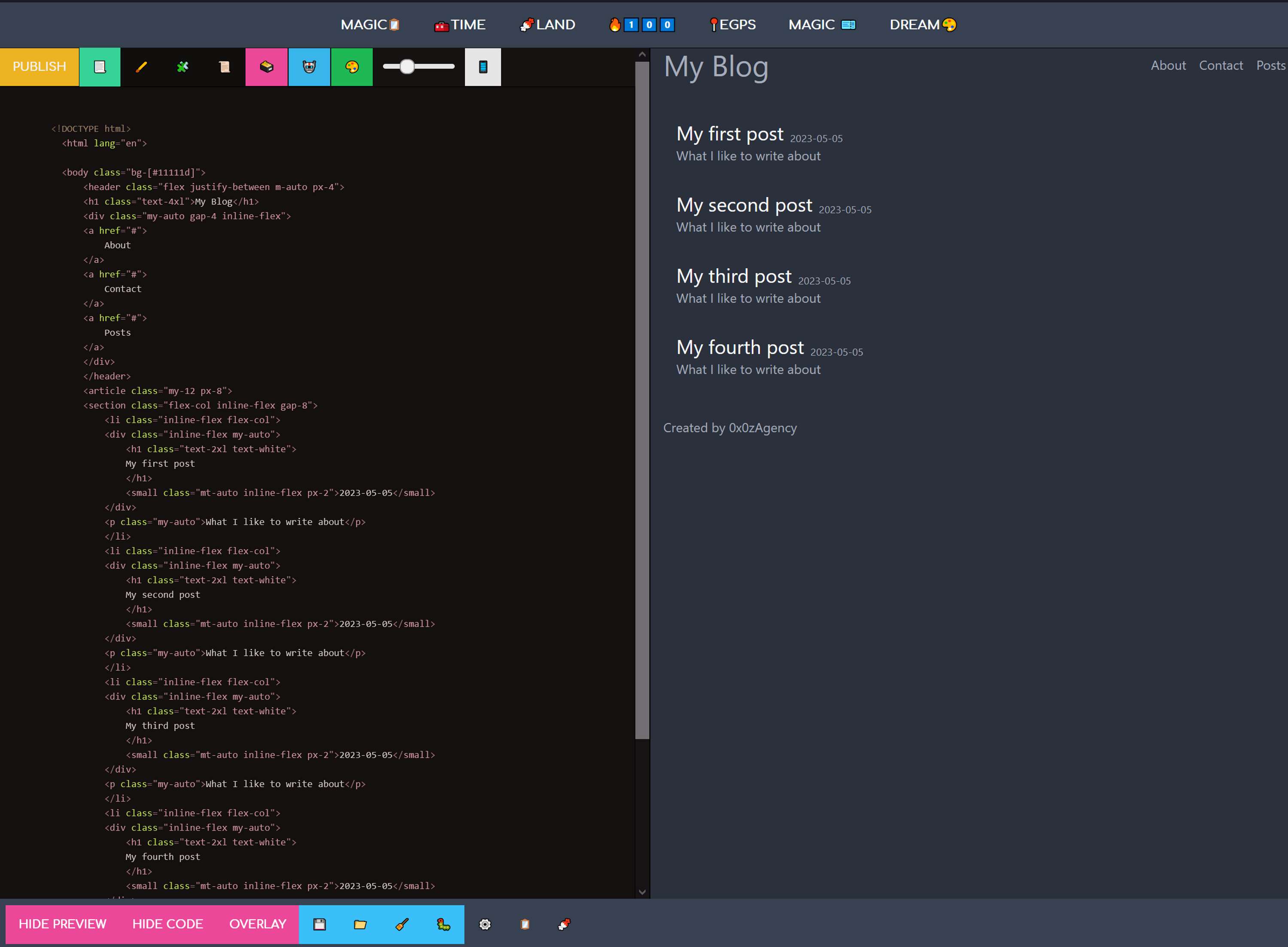Click 'My first post' title in preview
Screen dimensions: 1288x947
730,134
